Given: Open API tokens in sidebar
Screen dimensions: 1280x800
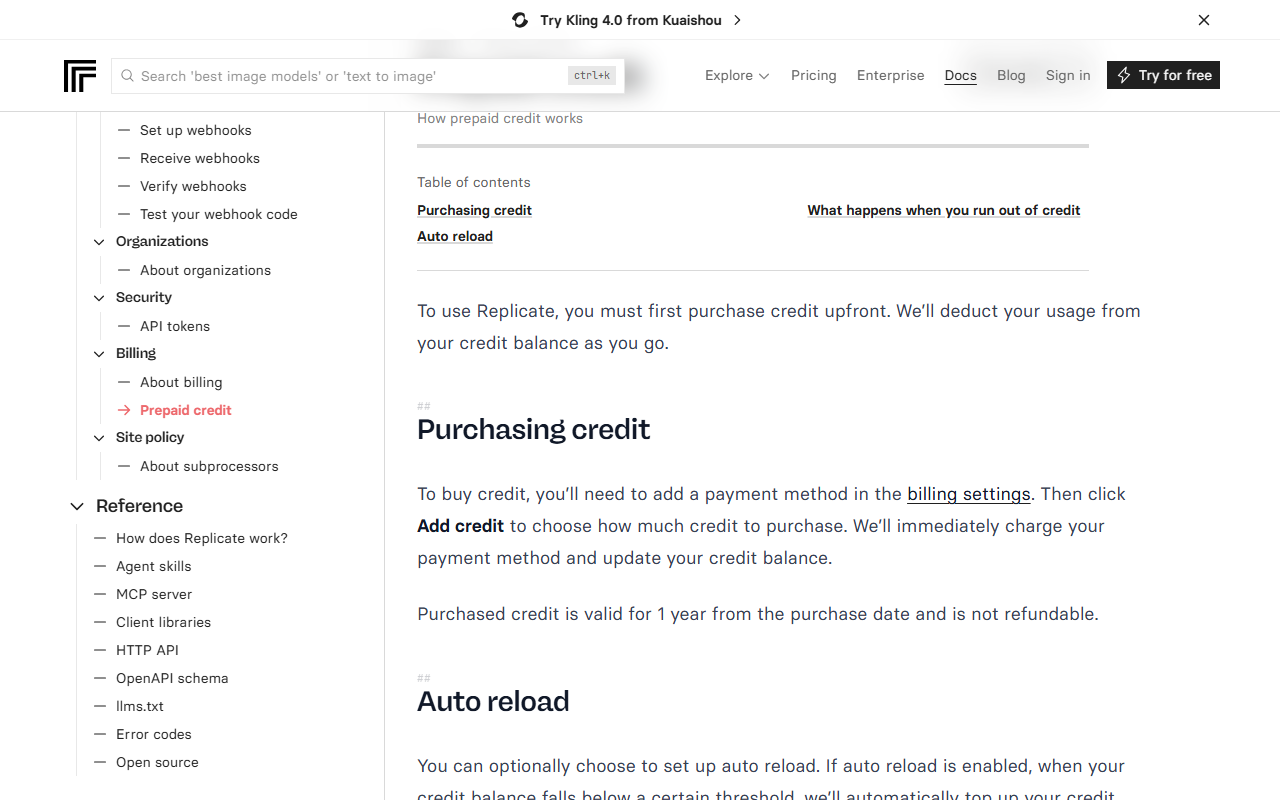Looking at the screenshot, I should coord(175,326).
